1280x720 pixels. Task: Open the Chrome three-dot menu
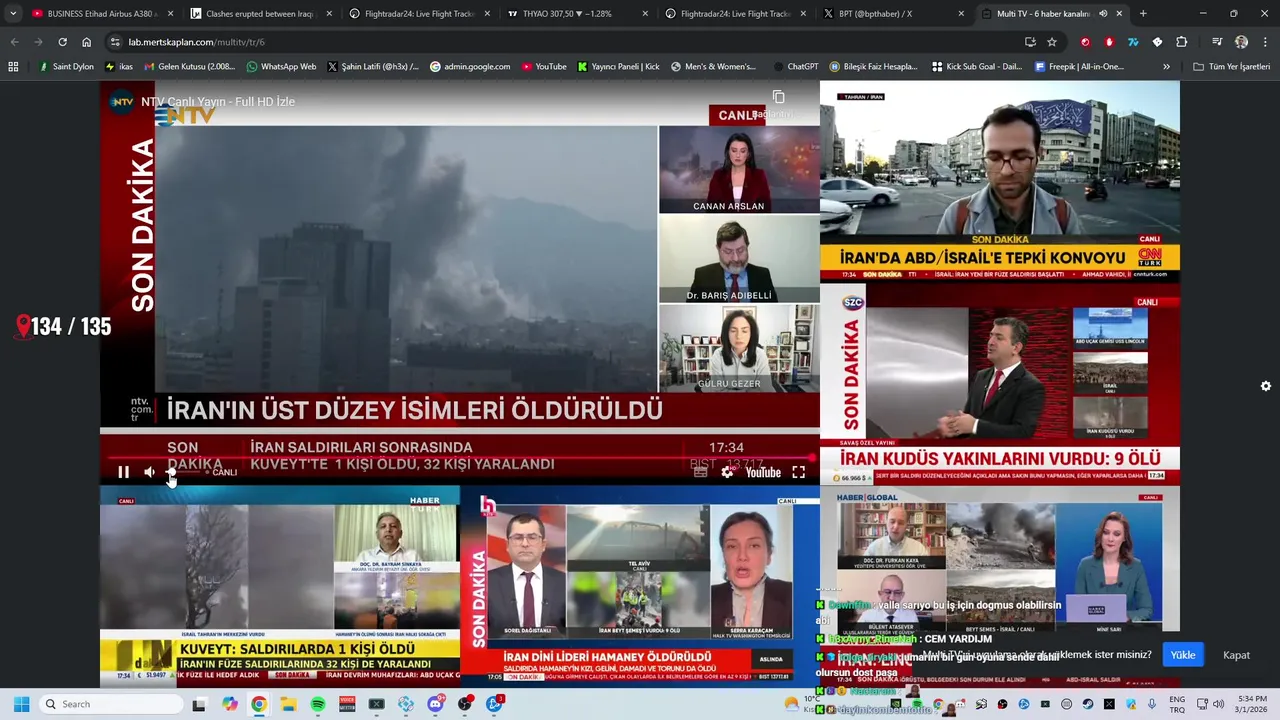[1265, 42]
